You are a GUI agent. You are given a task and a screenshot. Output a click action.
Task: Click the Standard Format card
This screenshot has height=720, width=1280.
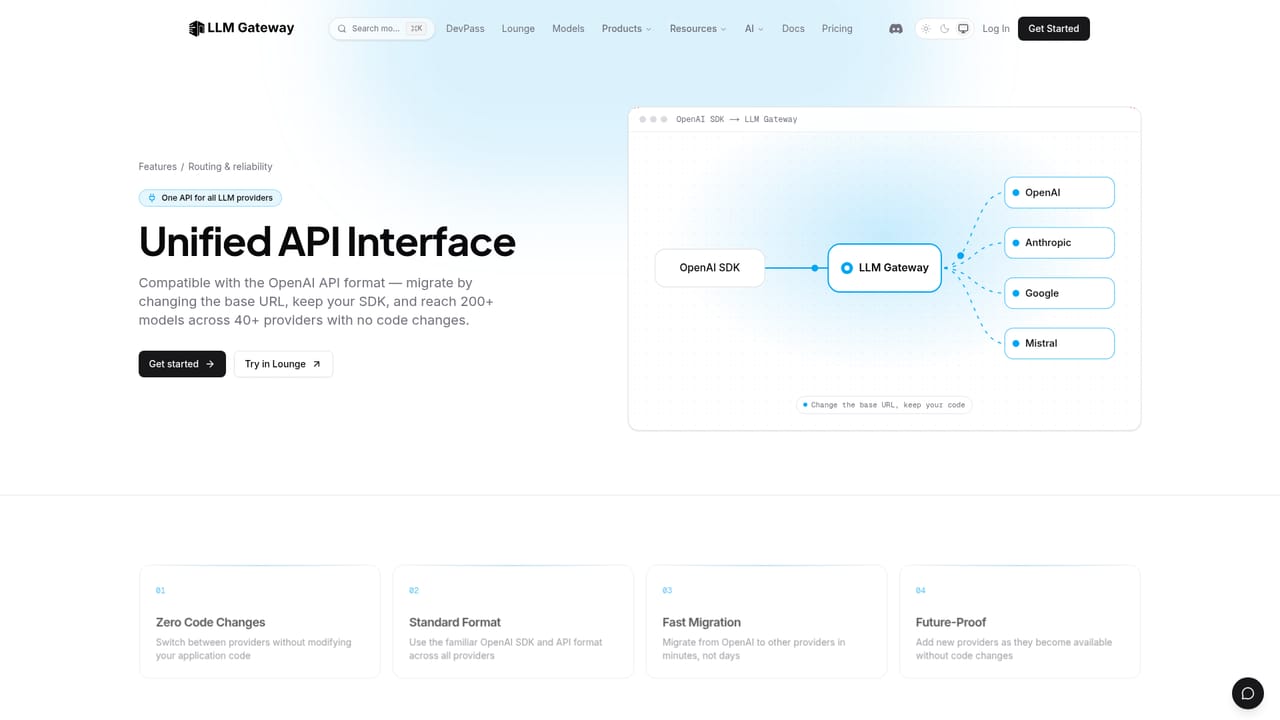(513, 622)
